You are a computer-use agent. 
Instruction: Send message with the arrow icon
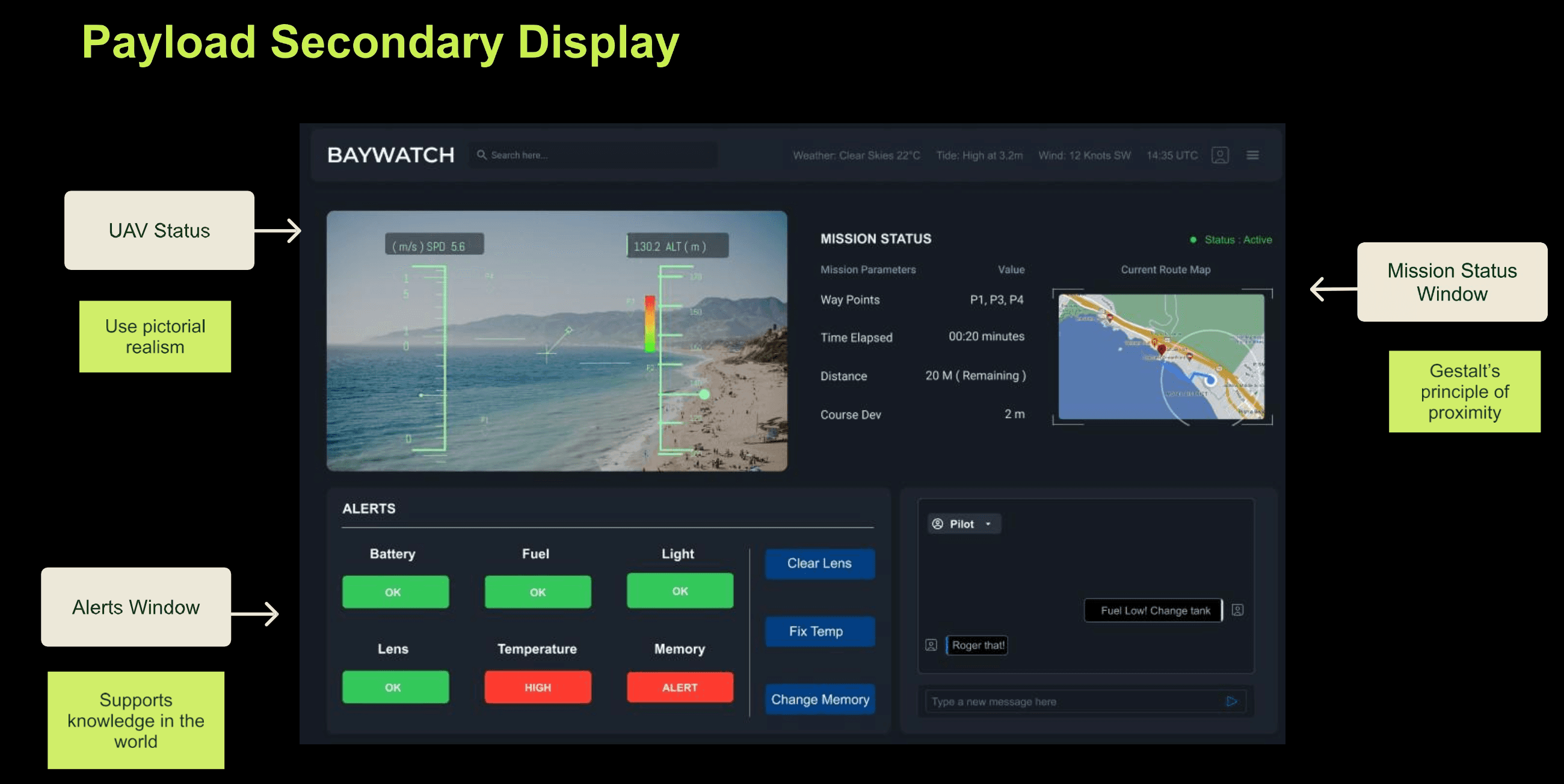tap(1231, 702)
